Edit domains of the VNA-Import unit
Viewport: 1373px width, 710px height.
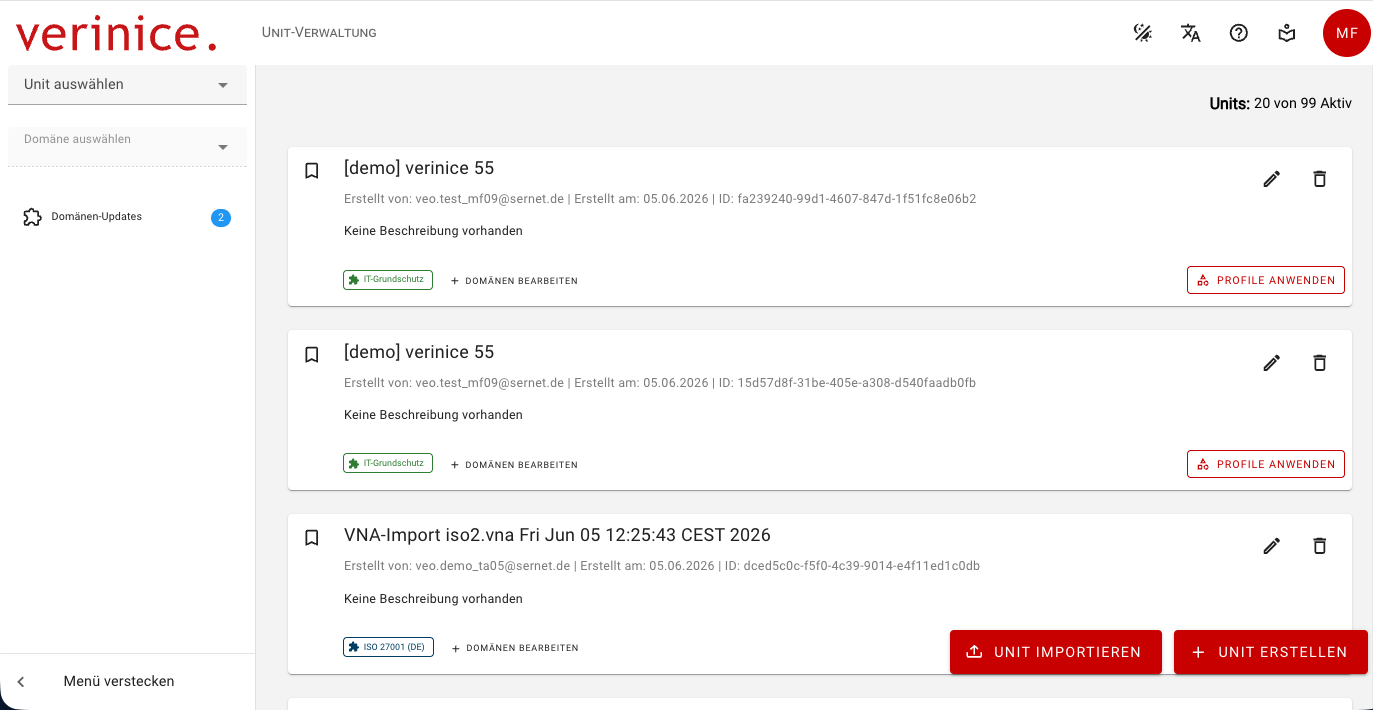point(515,648)
